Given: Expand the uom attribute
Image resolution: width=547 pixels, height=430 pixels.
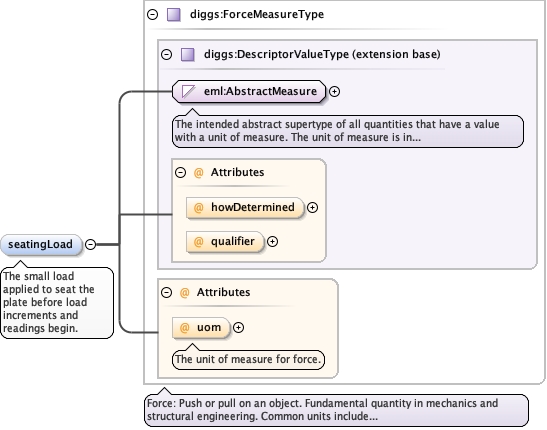Looking at the screenshot, I should (x=238, y=327).
